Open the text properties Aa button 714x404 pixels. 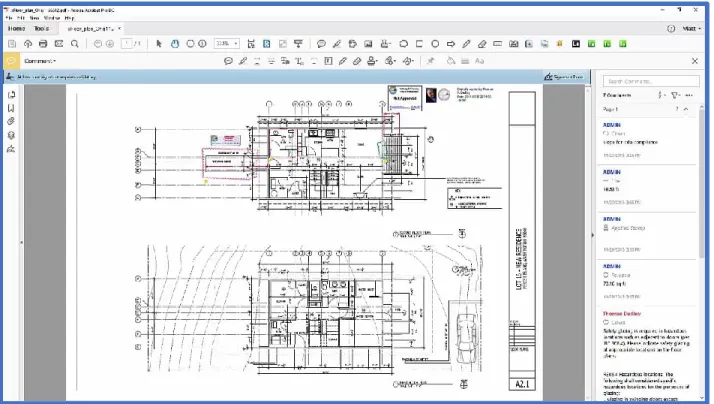click(479, 61)
